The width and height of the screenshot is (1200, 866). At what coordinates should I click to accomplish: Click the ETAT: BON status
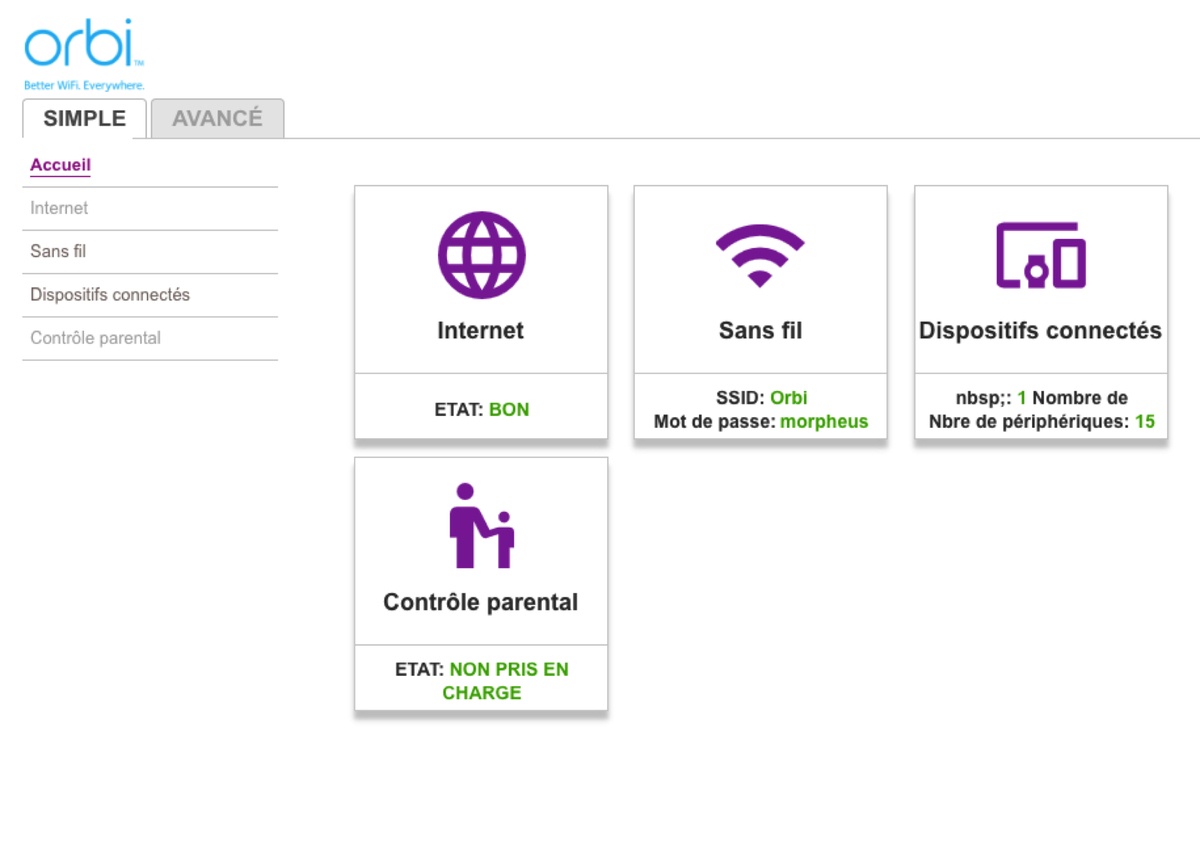pyautogui.click(x=482, y=410)
